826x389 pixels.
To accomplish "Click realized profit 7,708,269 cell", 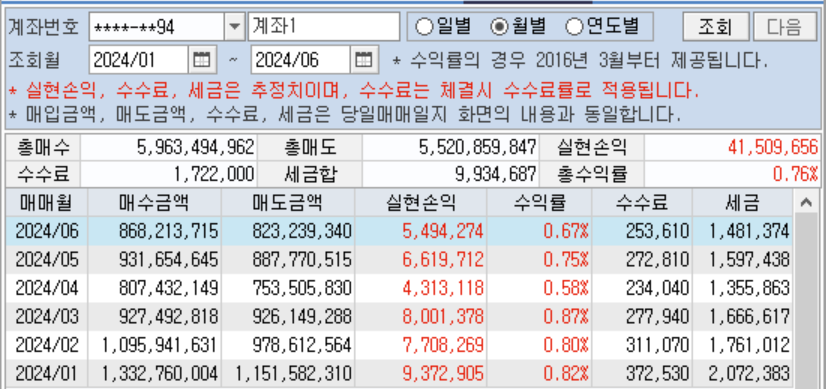I will click(421, 345).
